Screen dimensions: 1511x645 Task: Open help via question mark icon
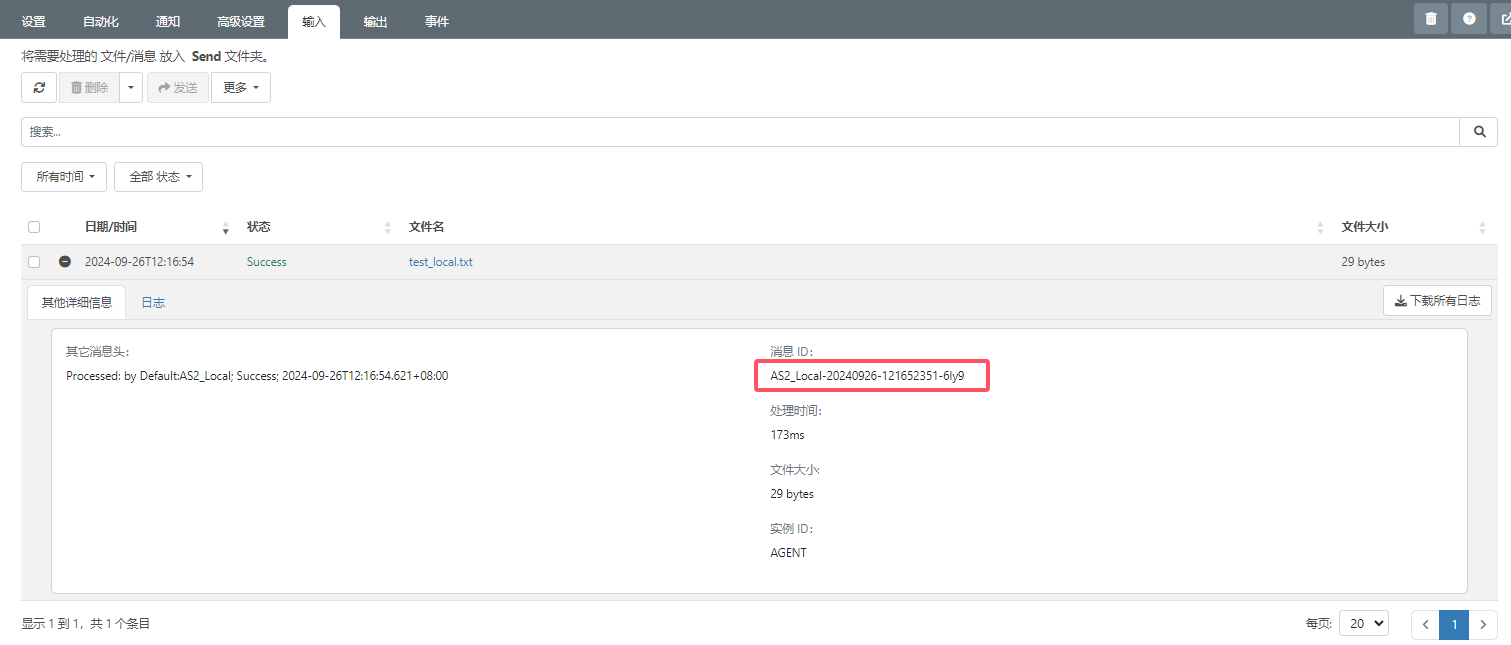click(x=1469, y=18)
